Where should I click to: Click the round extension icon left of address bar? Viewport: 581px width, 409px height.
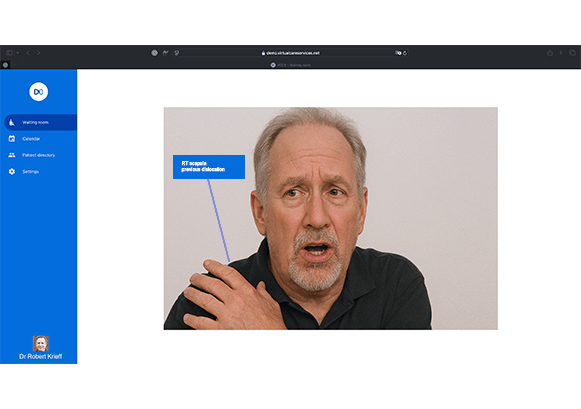pyautogui.click(x=155, y=53)
